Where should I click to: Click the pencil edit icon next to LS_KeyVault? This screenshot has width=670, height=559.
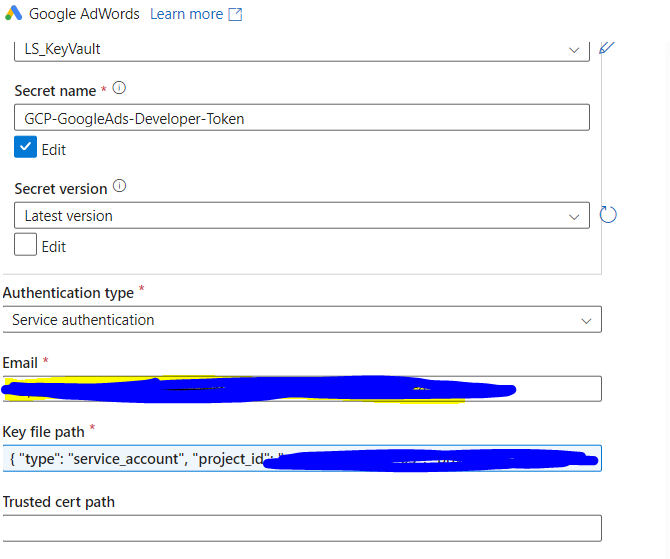[607, 47]
